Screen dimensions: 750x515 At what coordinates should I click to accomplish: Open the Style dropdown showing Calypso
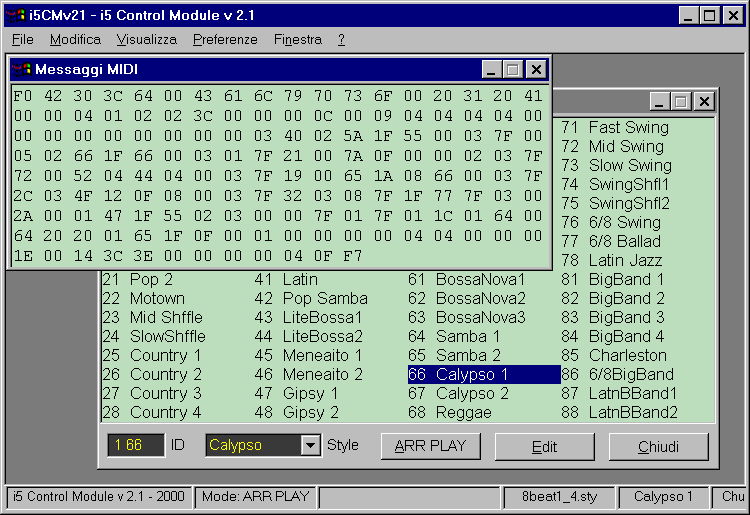(x=310, y=446)
